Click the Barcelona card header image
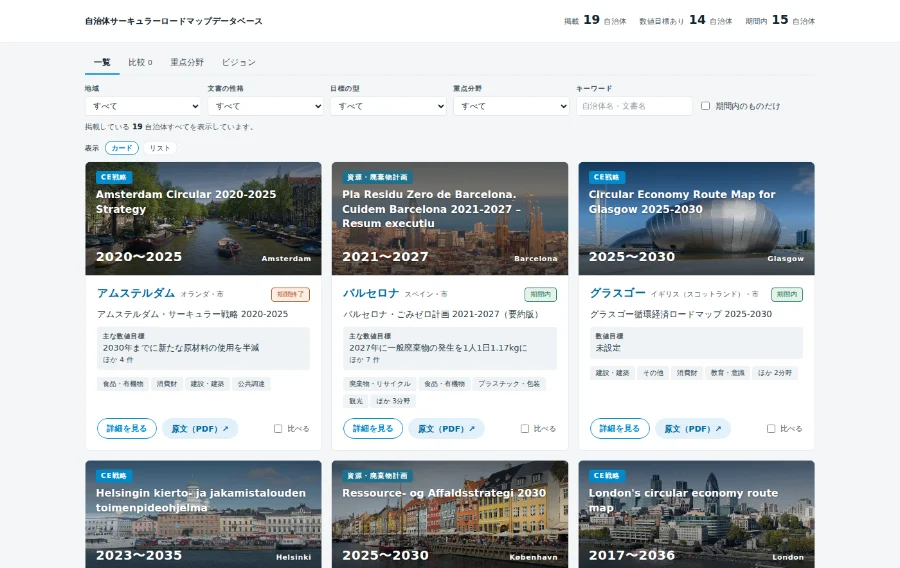 pyautogui.click(x=450, y=219)
